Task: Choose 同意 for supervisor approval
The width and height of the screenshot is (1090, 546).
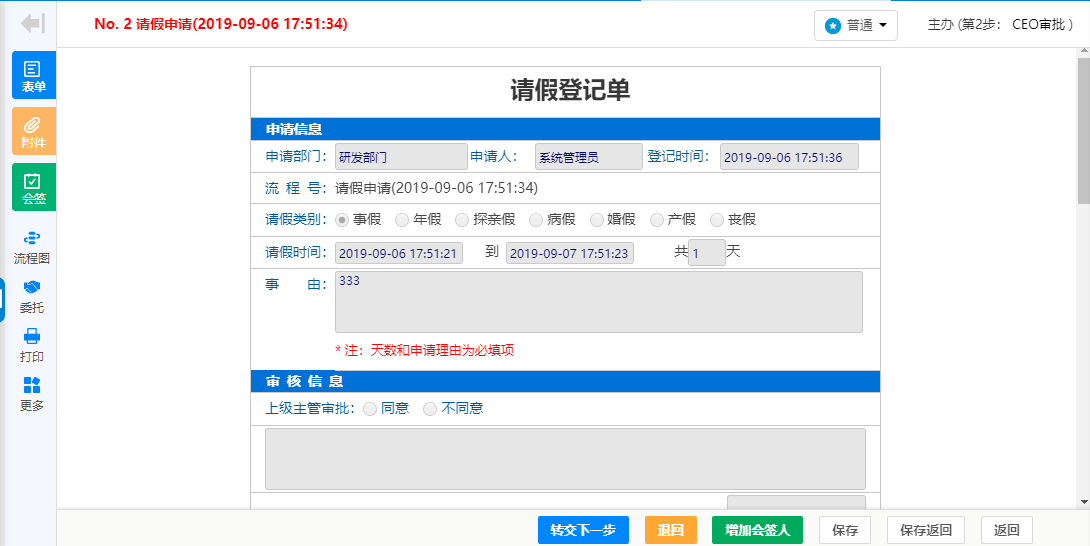Action: pyautogui.click(x=370, y=408)
